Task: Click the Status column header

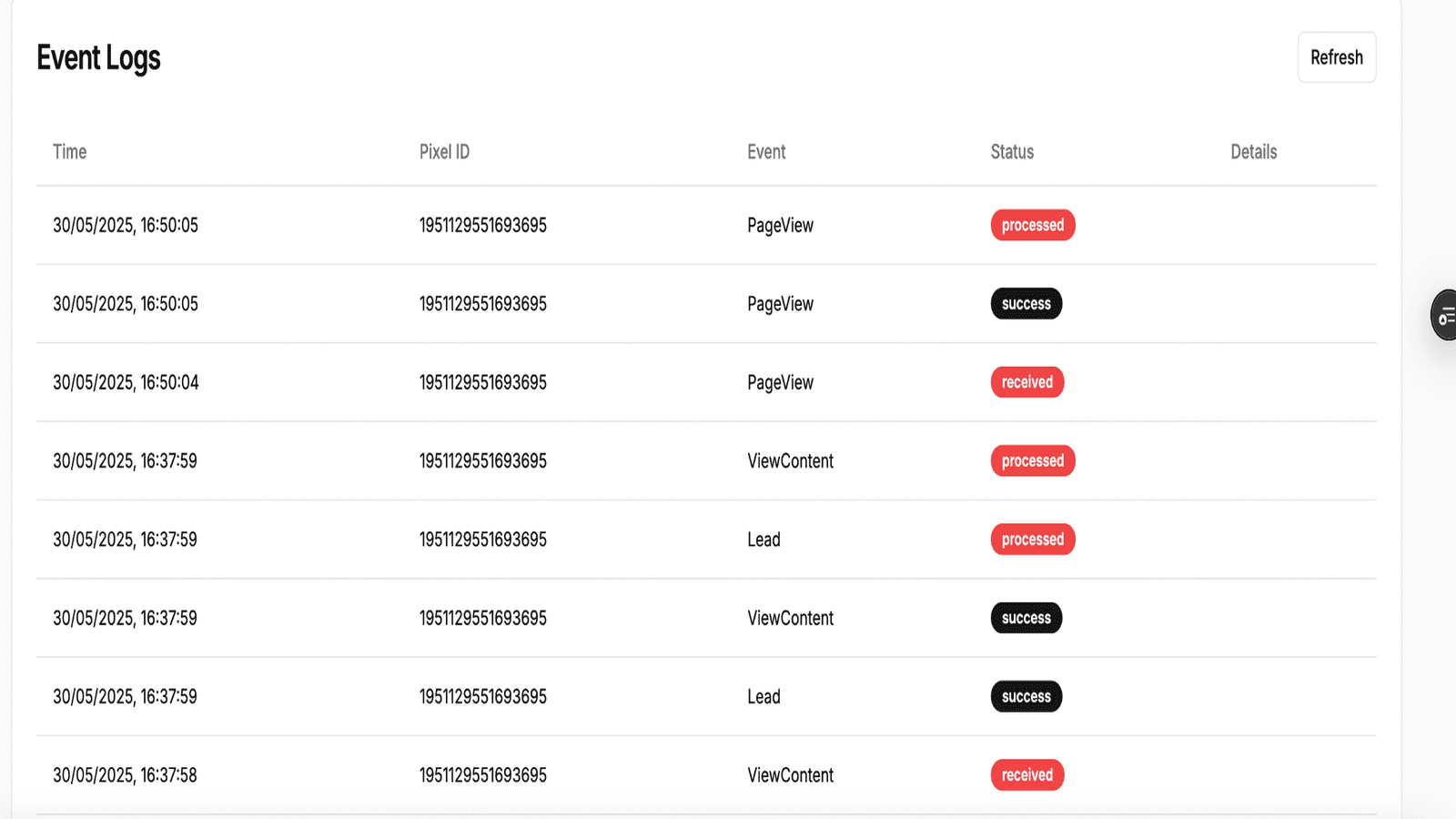Action: 1012,152
